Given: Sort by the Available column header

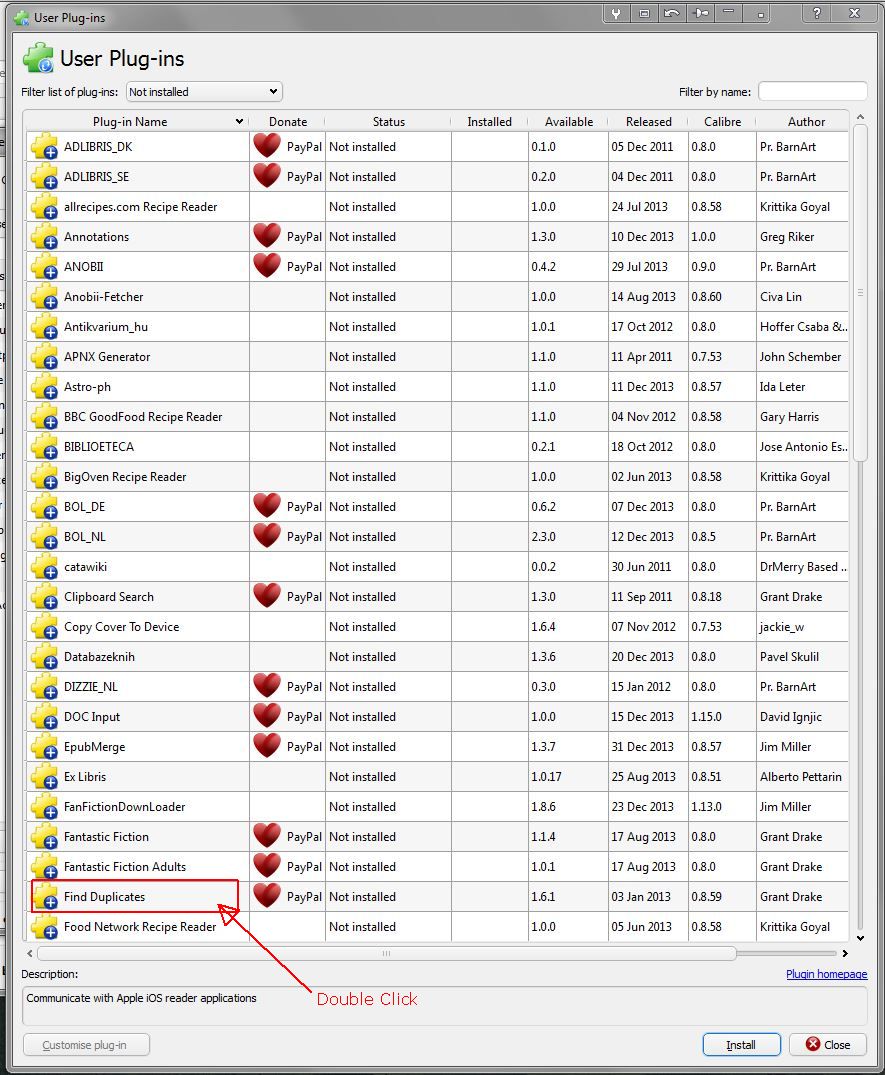Looking at the screenshot, I should [568, 122].
